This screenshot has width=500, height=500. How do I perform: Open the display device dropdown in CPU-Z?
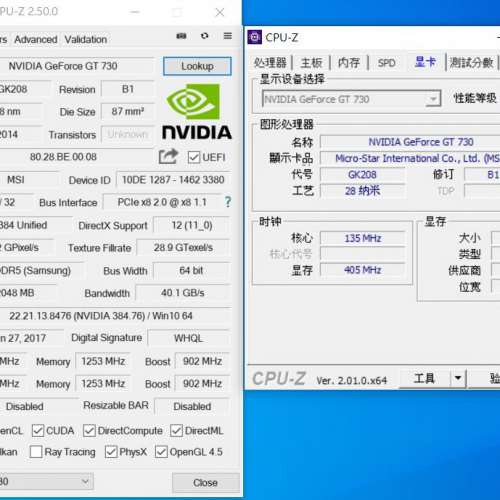point(352,99)
